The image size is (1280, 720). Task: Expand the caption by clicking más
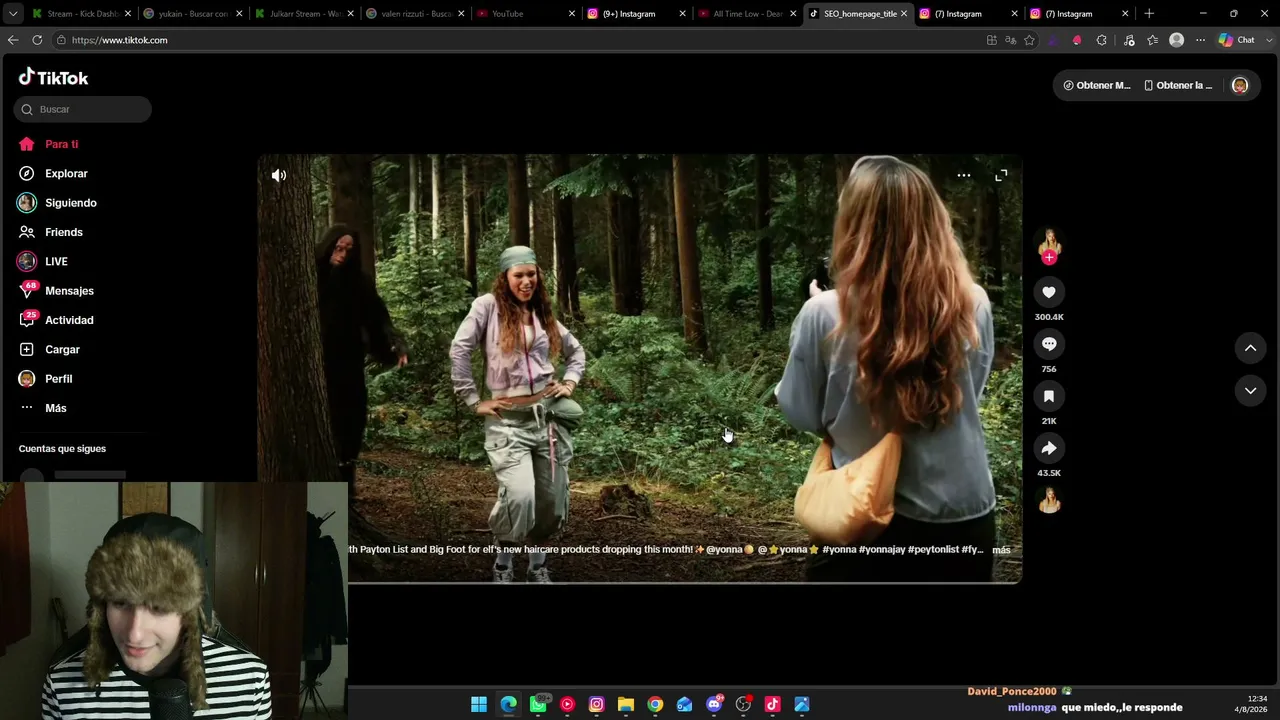click(1001, 550)
